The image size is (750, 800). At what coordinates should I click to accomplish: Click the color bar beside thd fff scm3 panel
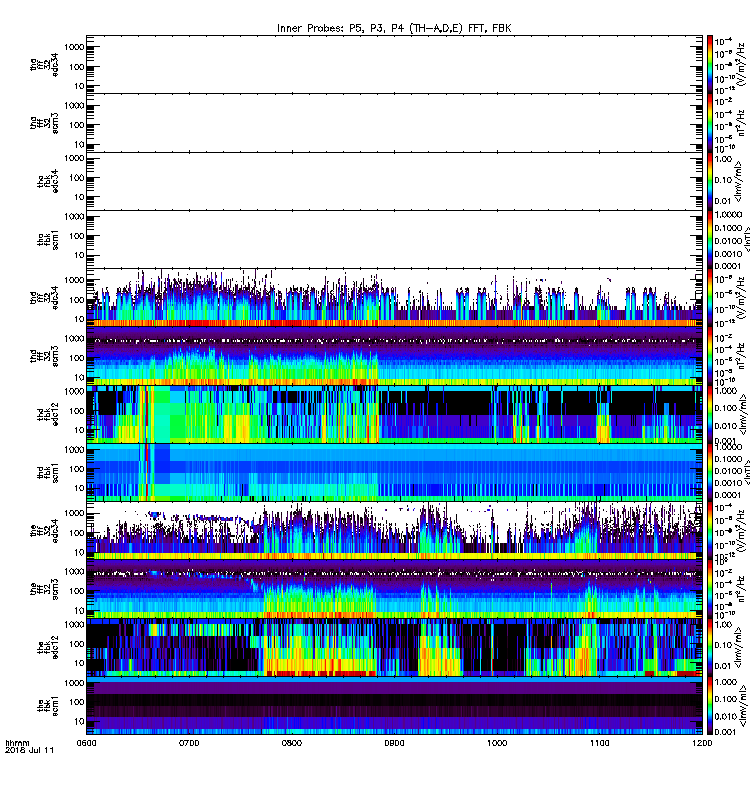(x=709, y=356)
